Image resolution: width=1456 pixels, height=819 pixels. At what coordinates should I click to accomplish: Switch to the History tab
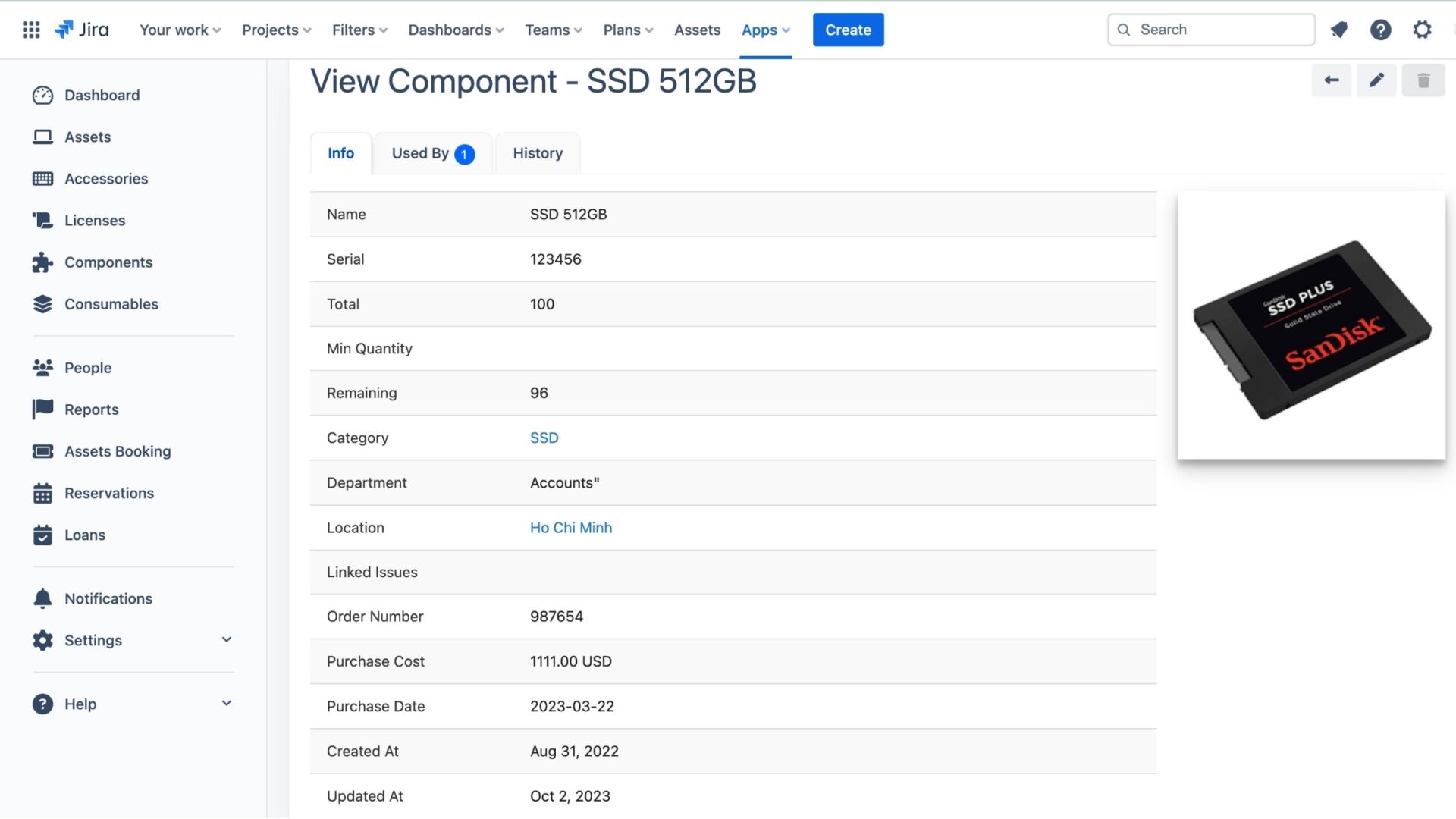537,153
